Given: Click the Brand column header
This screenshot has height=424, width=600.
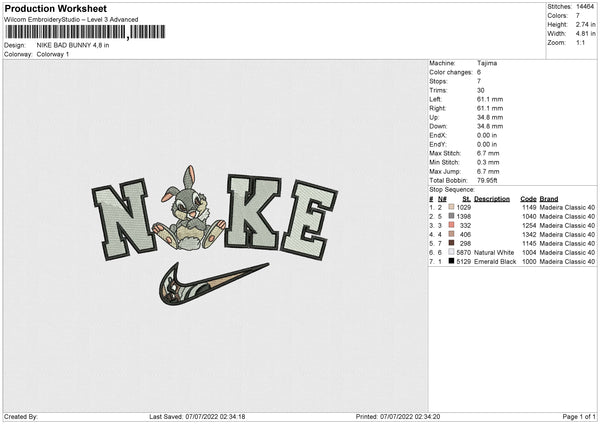Looking at the screenshot, I should click(x=549, y=199).
